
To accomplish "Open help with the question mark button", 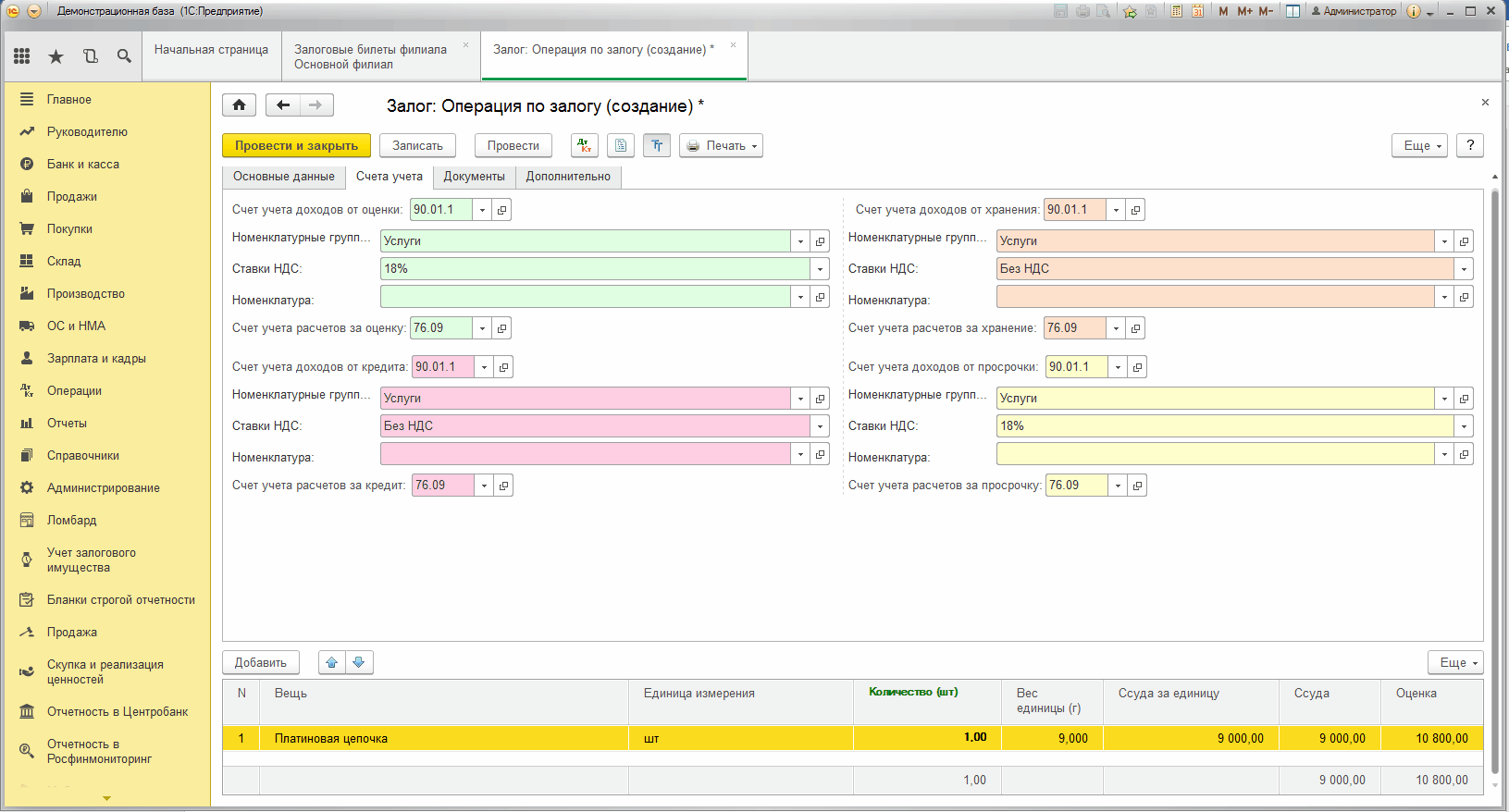I will tap(1470, 145).
